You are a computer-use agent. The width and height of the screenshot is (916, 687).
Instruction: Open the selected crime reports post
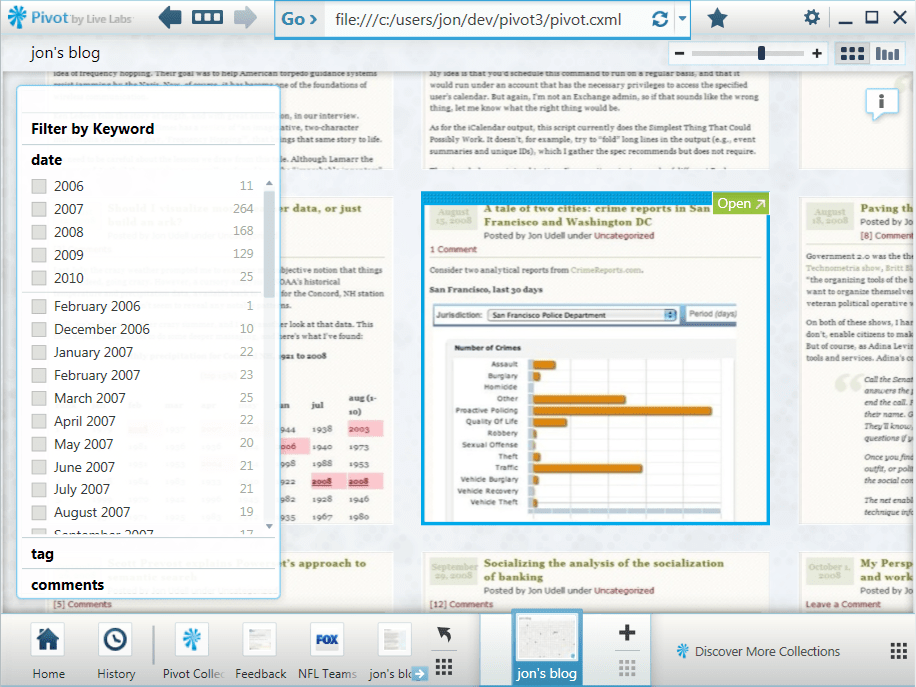point(740,203)
